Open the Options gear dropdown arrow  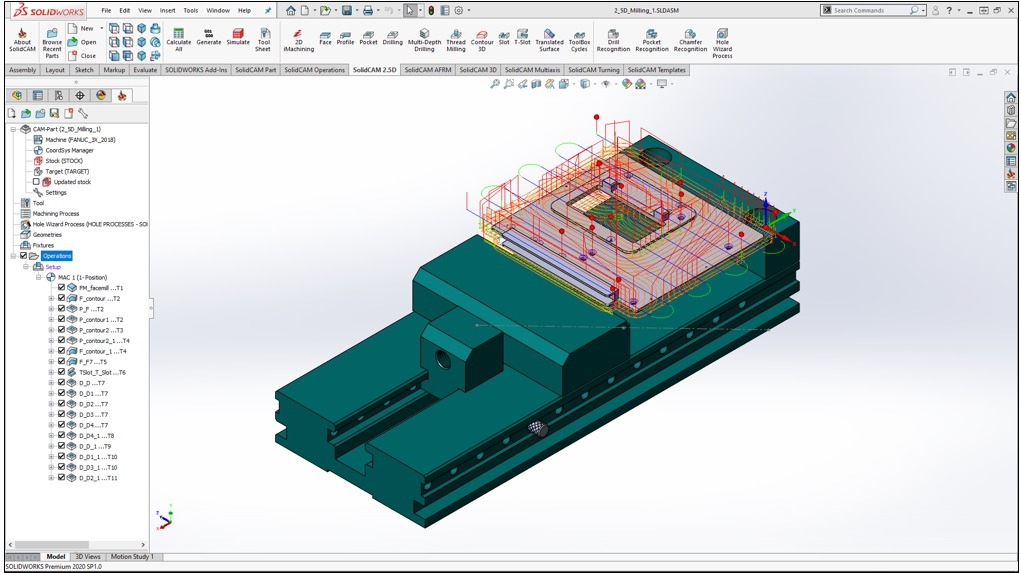pos(469,10)
